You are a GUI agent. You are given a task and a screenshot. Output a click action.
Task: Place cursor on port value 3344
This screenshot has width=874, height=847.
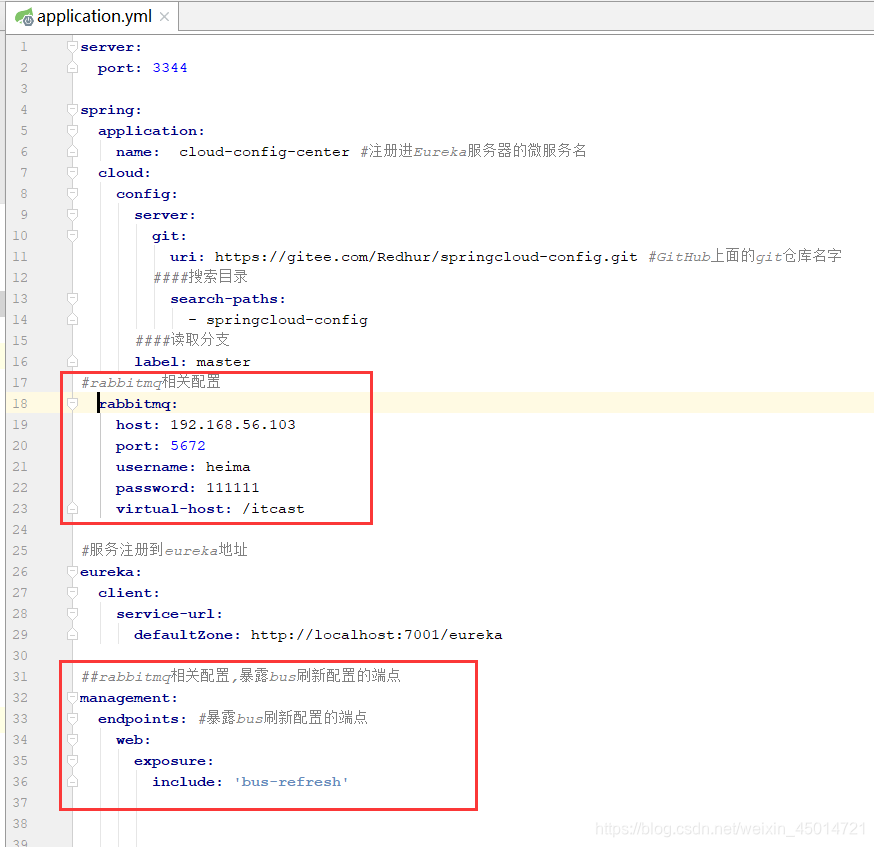tap(170, 68)
